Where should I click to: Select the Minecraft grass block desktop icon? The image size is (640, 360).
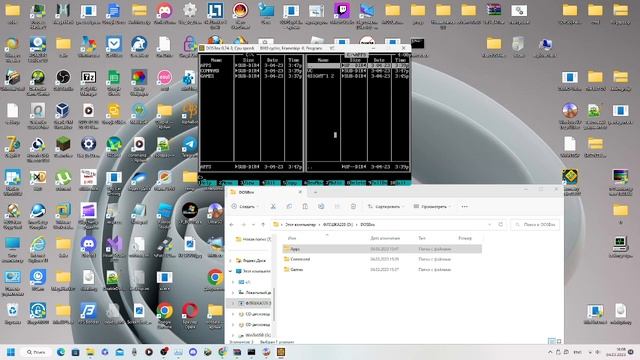click(x=63, y=147)
